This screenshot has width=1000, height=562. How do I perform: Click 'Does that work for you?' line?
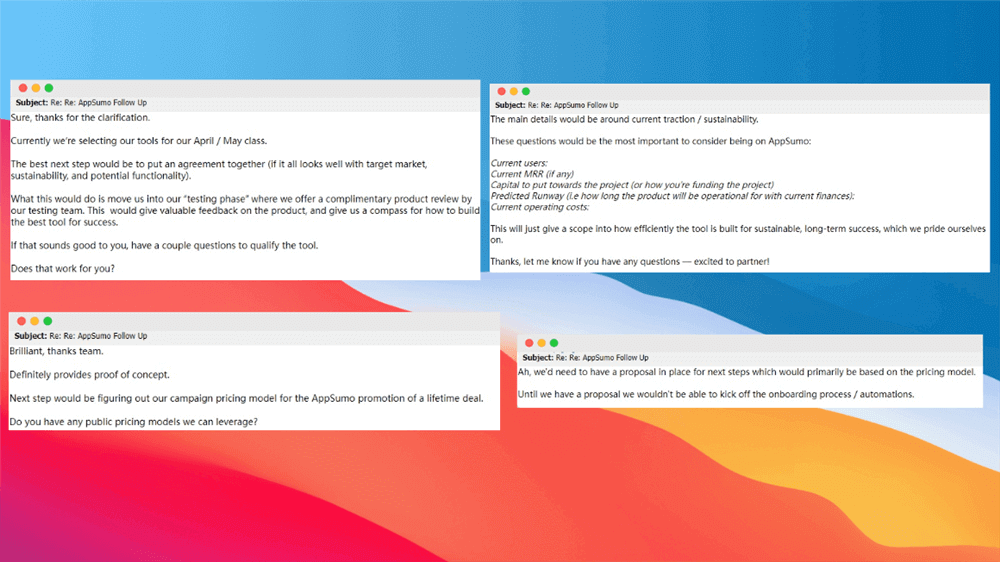(62, 269)
